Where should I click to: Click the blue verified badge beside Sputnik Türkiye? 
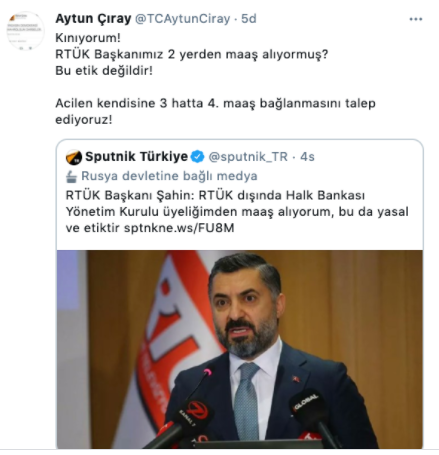click(197, 157)
